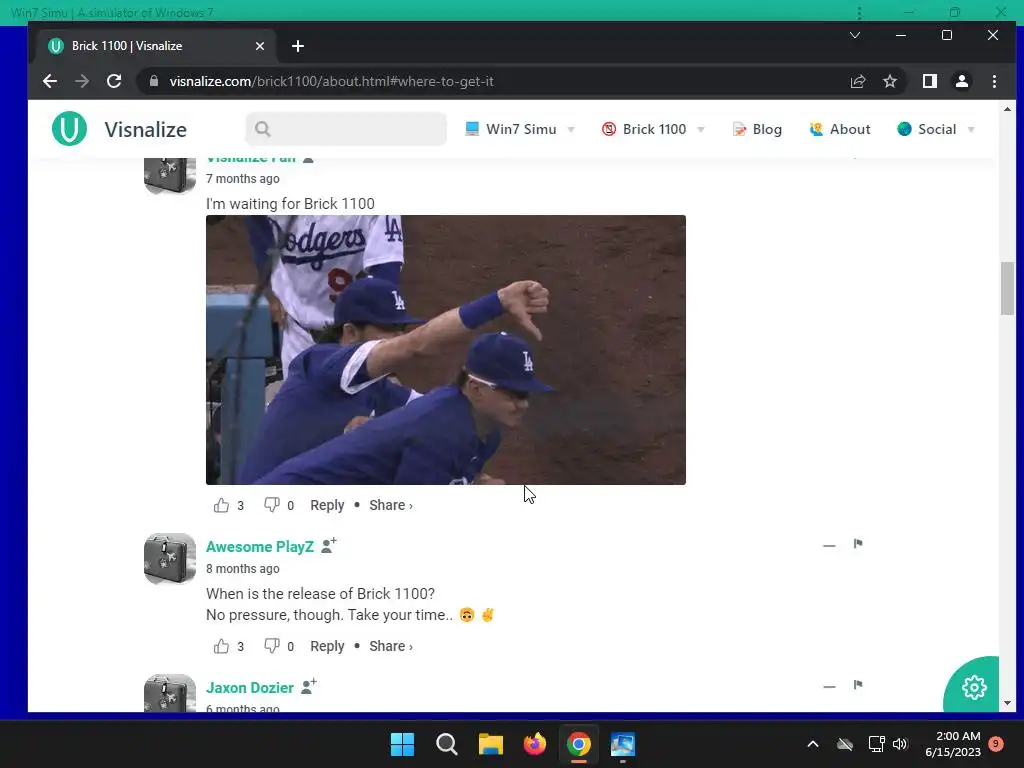Screen dimensions: 1024x768
Task: Open Jaxon Dozier profile link
Action: click(249, 688)
